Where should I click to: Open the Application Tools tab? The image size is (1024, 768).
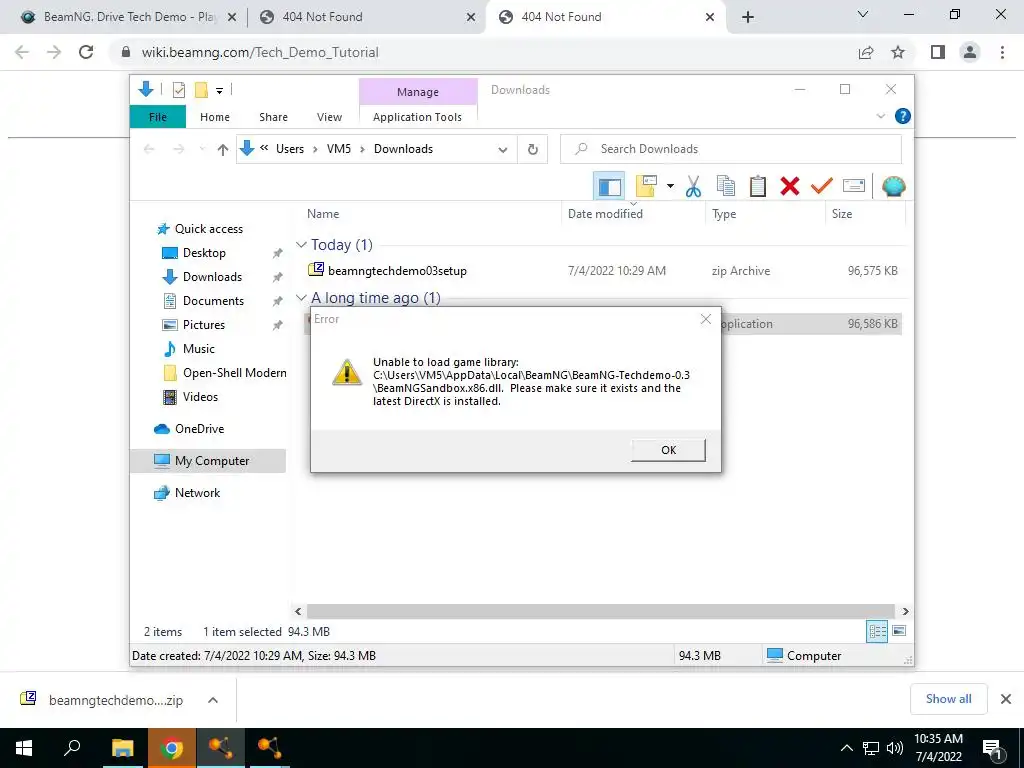(x=417, y=117)
